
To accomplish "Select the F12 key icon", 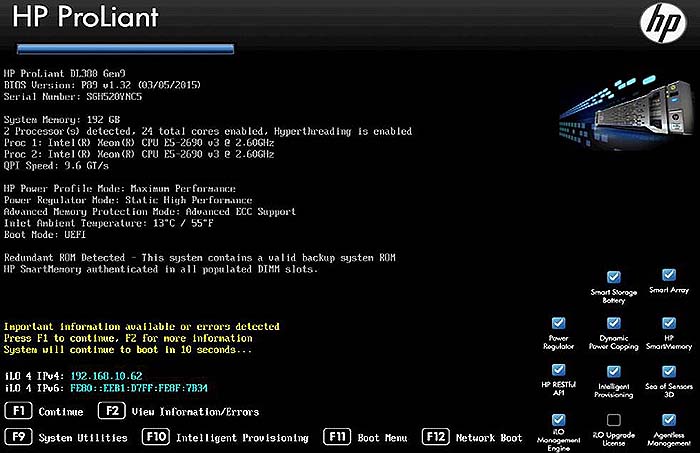I will tap(436, 436).
